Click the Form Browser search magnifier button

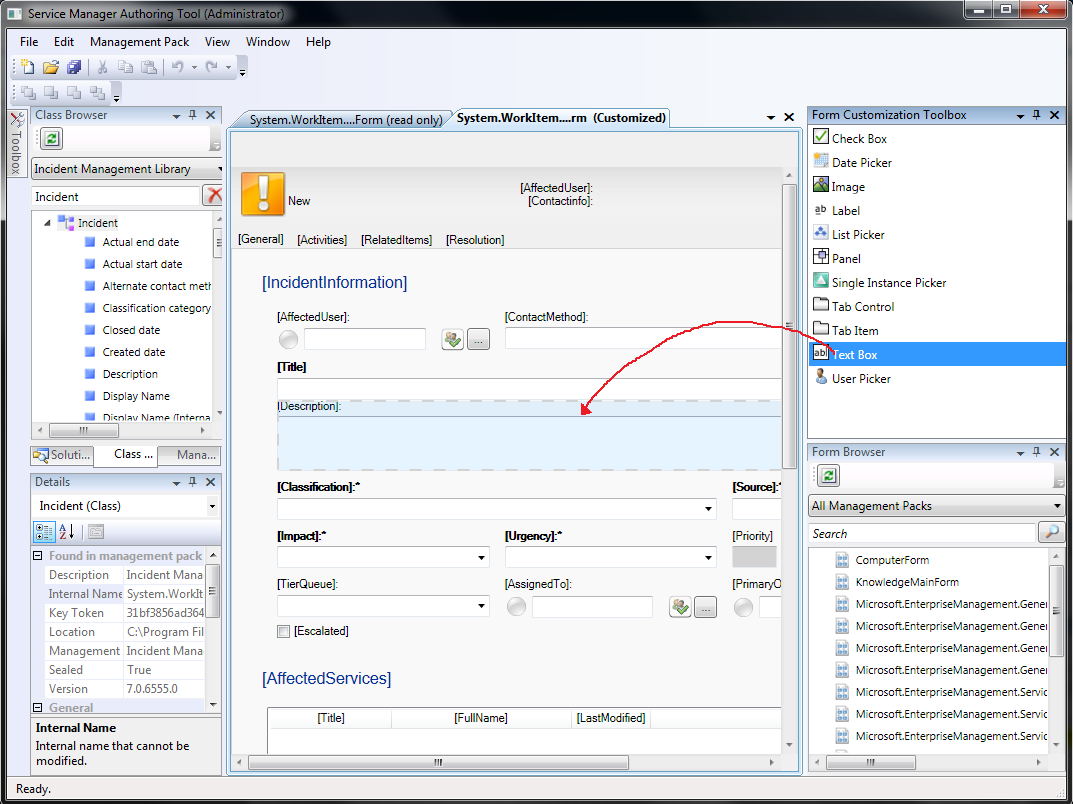(x=1051, y=532)
